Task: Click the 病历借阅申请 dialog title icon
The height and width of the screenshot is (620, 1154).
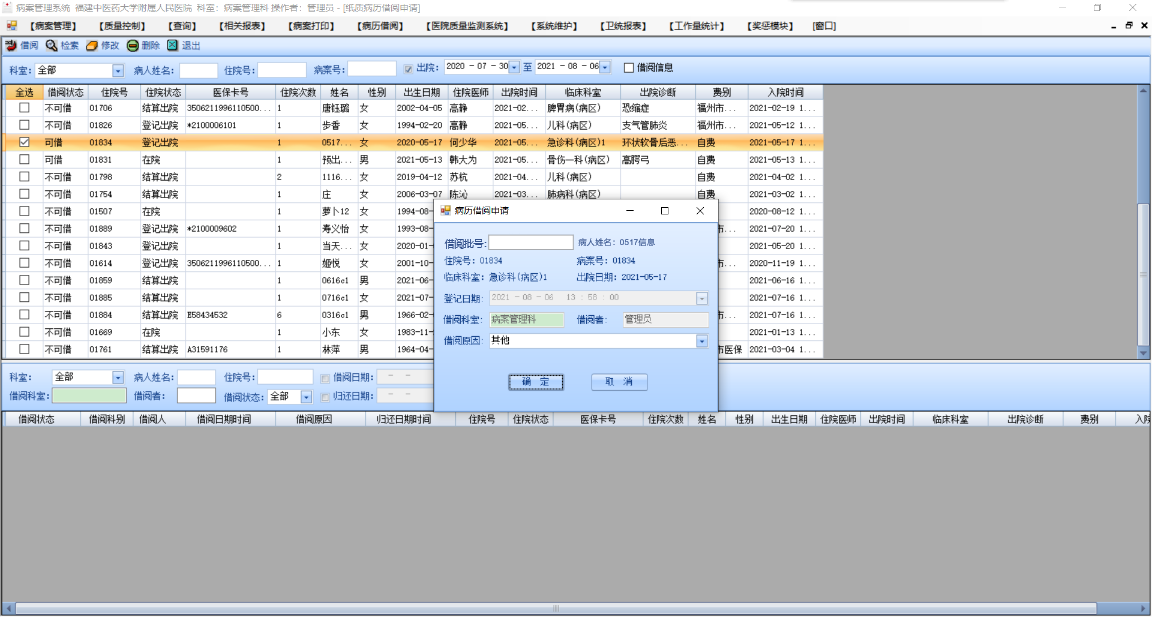Action: coord(445,211)
